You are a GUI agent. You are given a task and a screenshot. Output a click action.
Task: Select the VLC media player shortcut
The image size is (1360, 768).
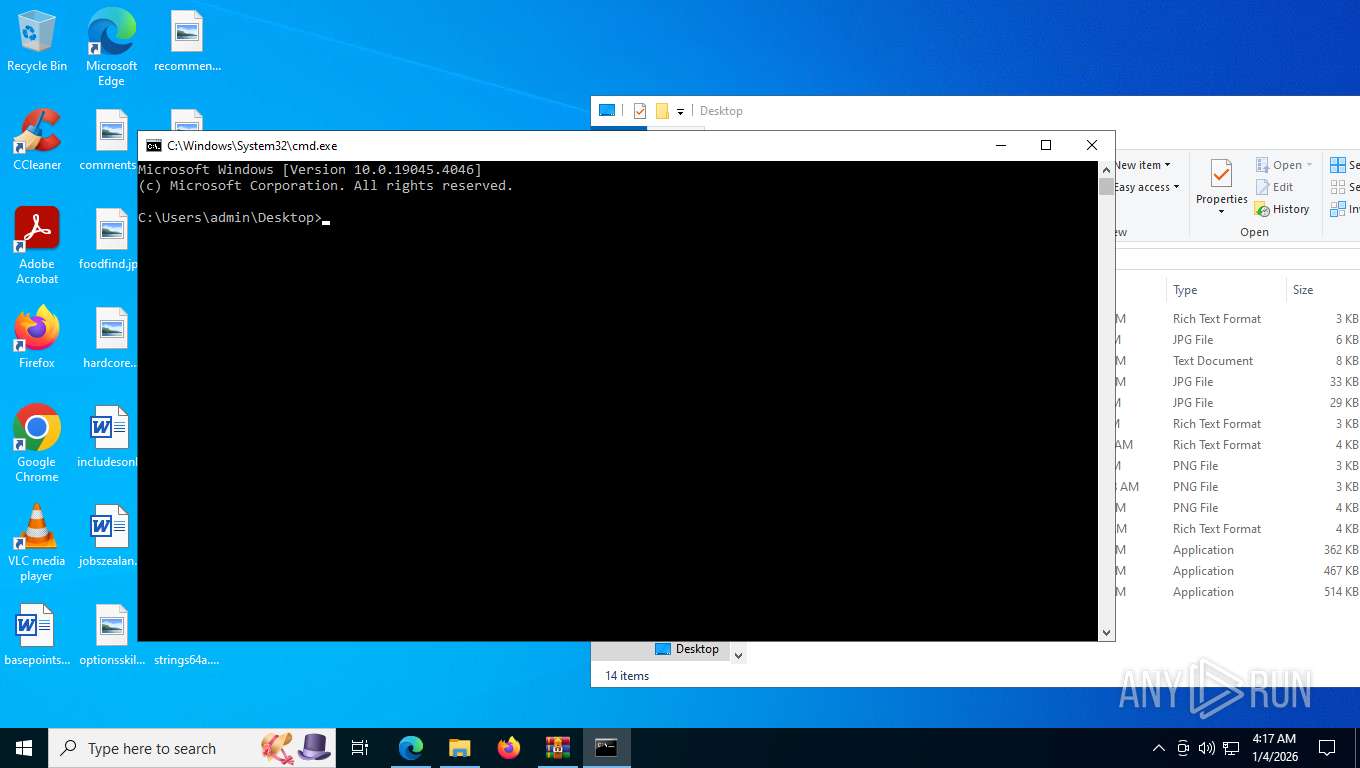(x=37, y=543)
